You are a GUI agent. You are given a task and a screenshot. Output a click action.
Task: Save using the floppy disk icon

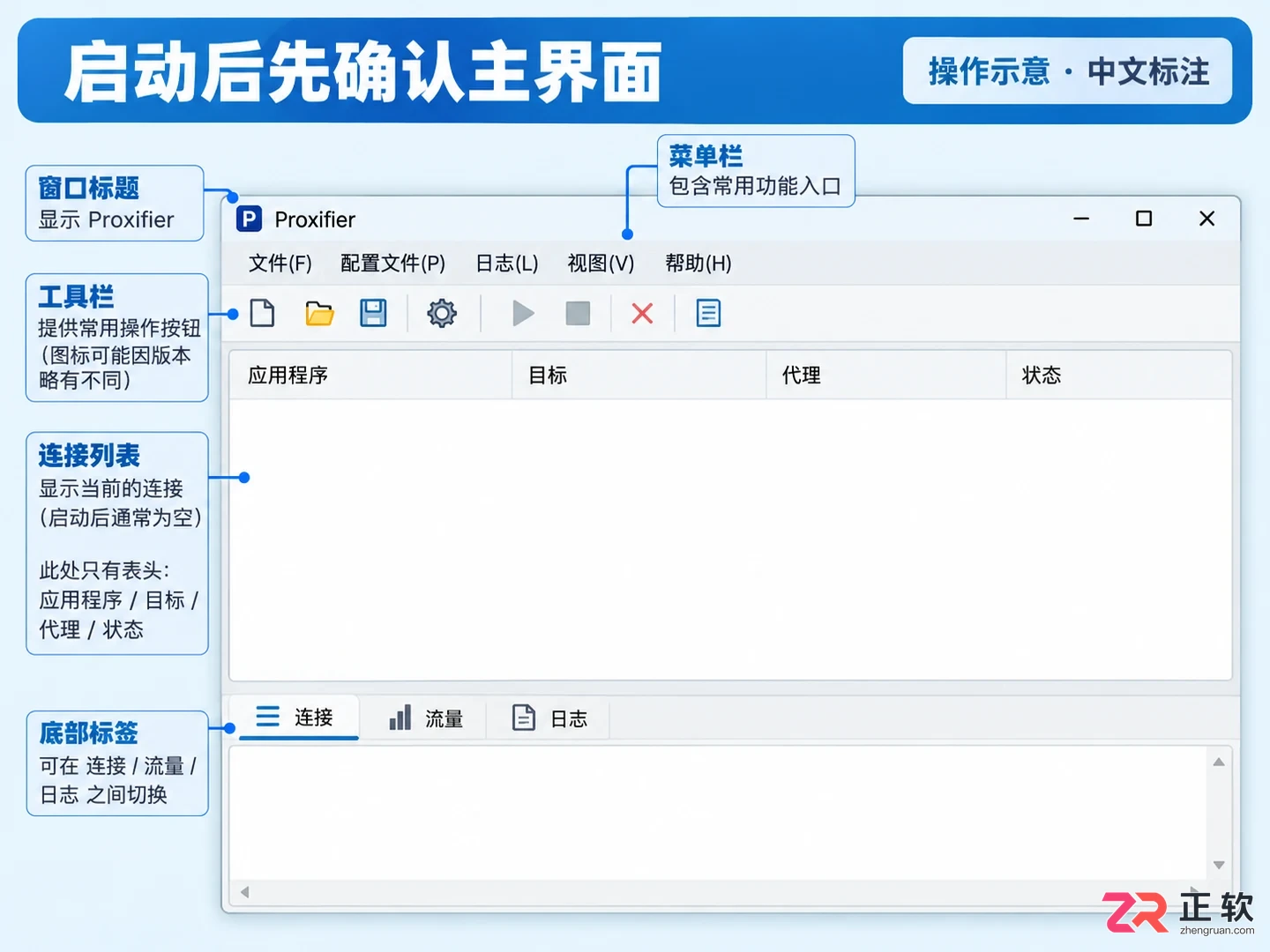[x=373, y=313]
